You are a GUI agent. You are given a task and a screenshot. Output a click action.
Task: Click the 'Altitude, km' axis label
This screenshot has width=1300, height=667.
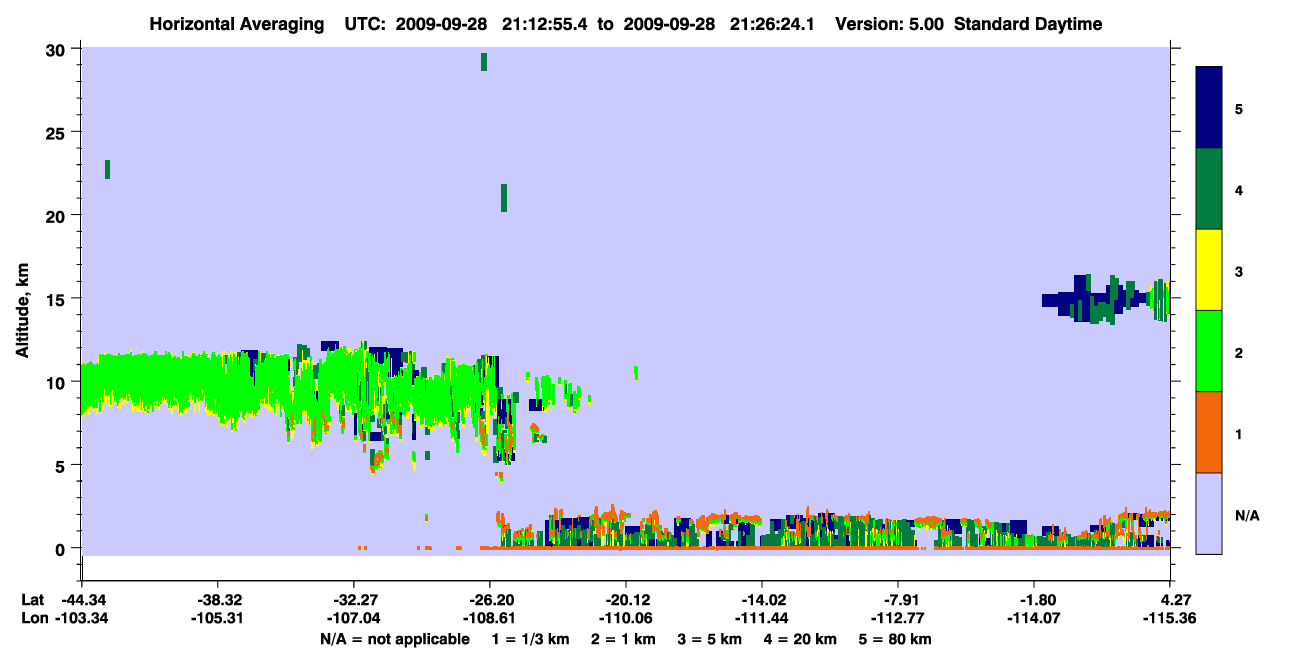(x=22, y=312)
